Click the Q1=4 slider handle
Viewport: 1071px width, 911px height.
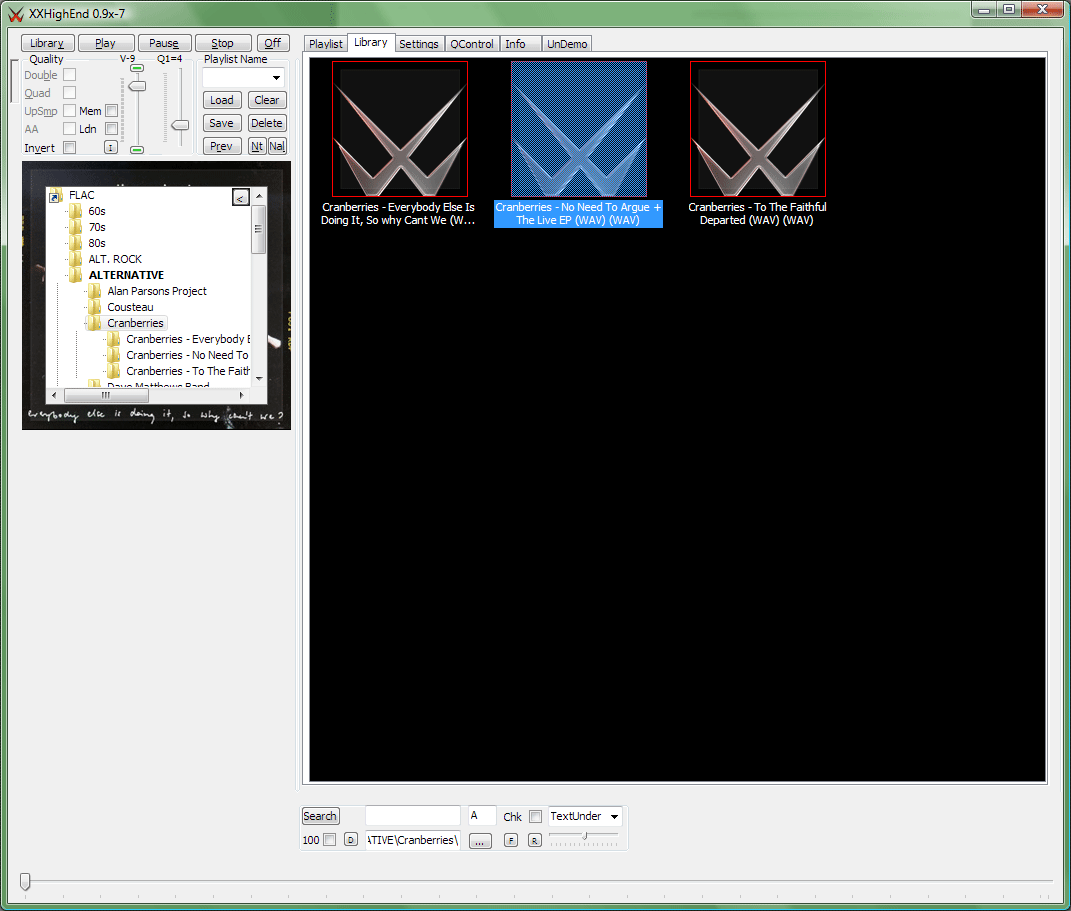coord(180,125)
